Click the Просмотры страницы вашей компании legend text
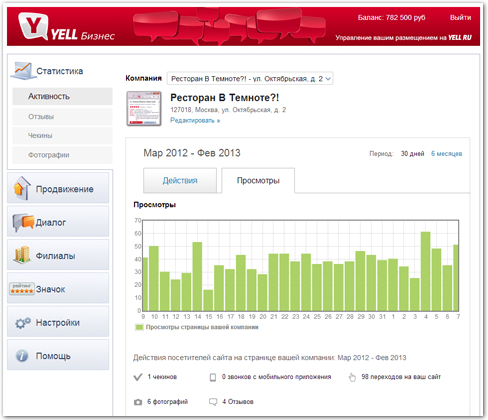The width and height of the screenshot is (488, 420). (202, 327)
